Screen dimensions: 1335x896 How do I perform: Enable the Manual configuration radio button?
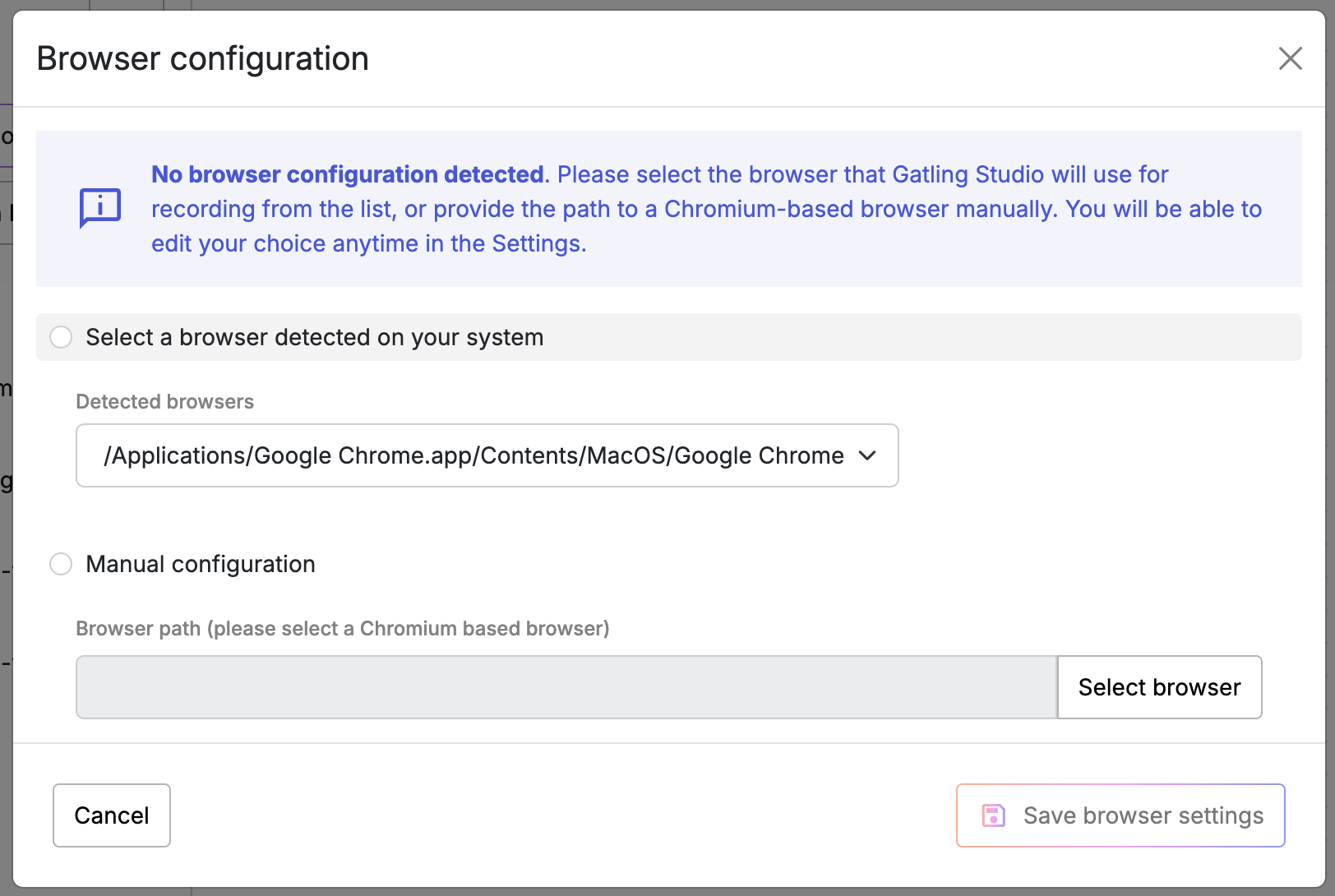point(61,564)
